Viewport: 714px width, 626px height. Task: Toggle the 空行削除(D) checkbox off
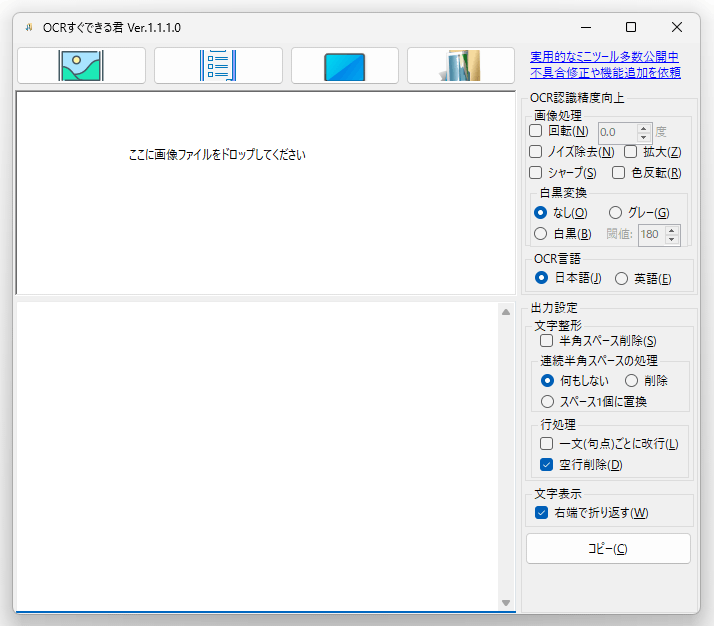click(546, 464)
